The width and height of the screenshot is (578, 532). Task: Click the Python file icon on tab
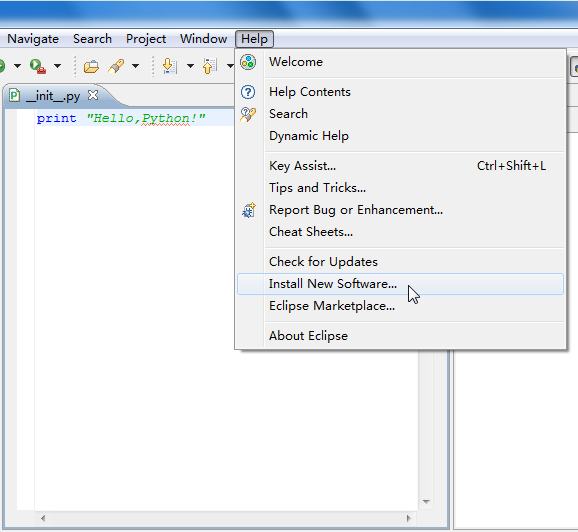[x=14, y=95]
